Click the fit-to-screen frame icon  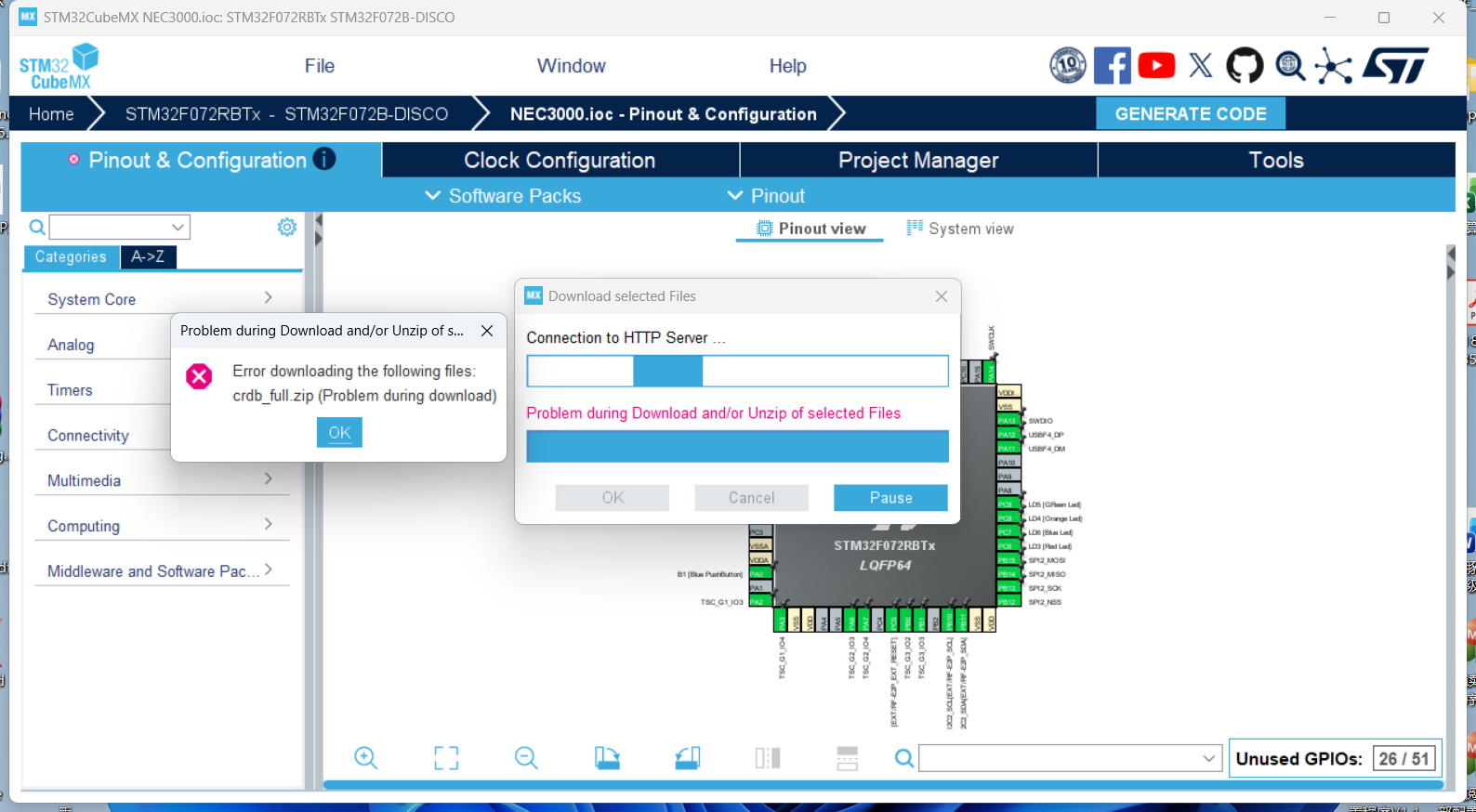click(446, 758)
